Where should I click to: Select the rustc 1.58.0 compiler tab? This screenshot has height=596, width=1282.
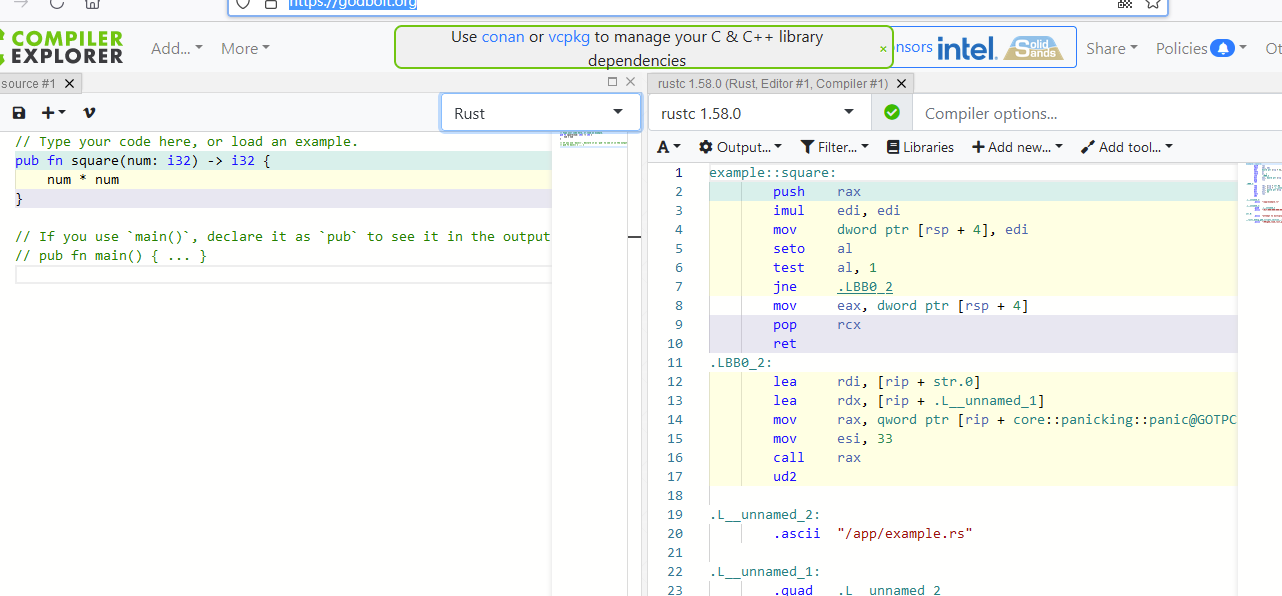point(772,84)
